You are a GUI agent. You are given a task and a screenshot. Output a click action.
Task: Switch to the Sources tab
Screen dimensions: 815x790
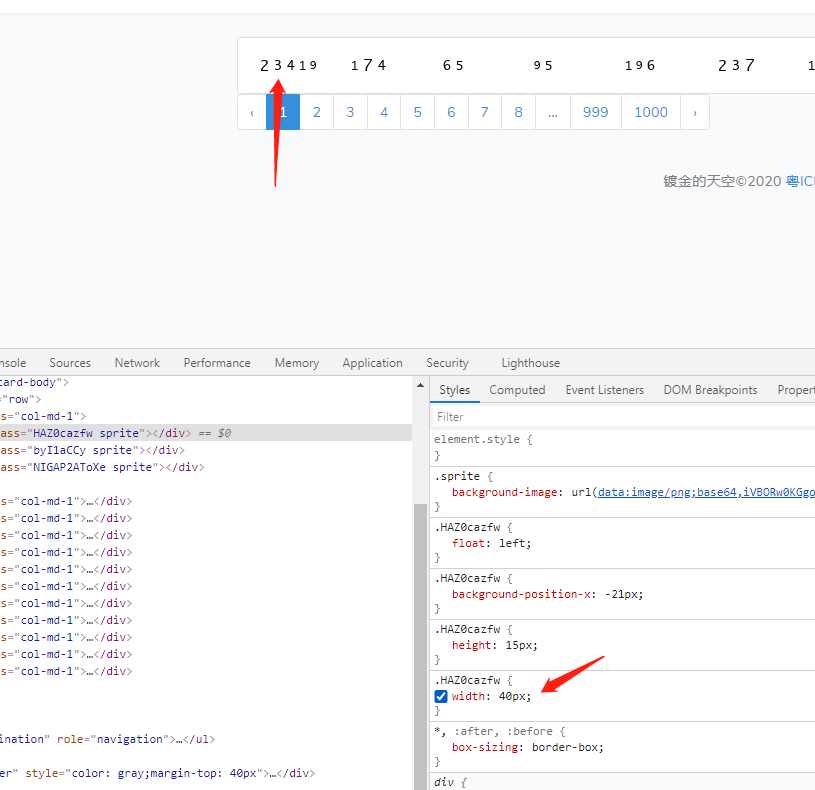70,363
